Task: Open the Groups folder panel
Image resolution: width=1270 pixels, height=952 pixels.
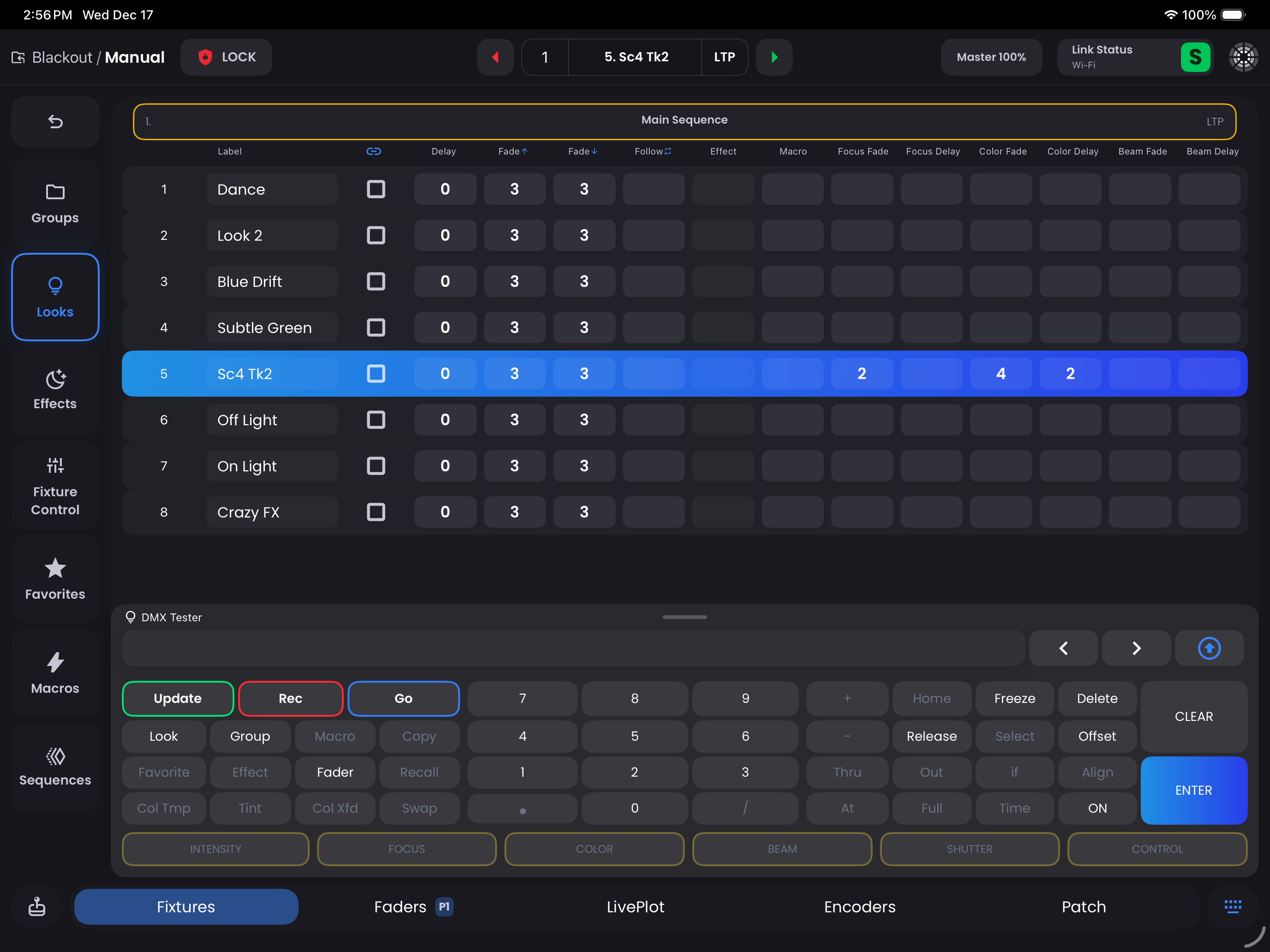Action: click(55, 204)
